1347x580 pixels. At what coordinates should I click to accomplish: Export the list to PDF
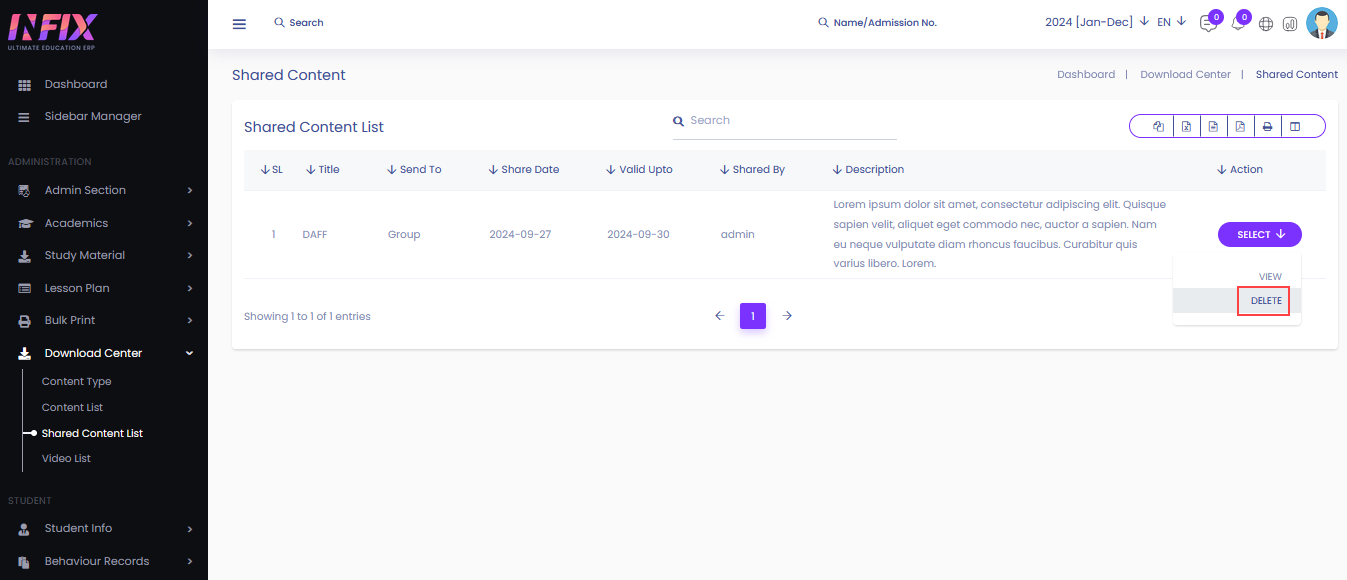point(1240,126)
